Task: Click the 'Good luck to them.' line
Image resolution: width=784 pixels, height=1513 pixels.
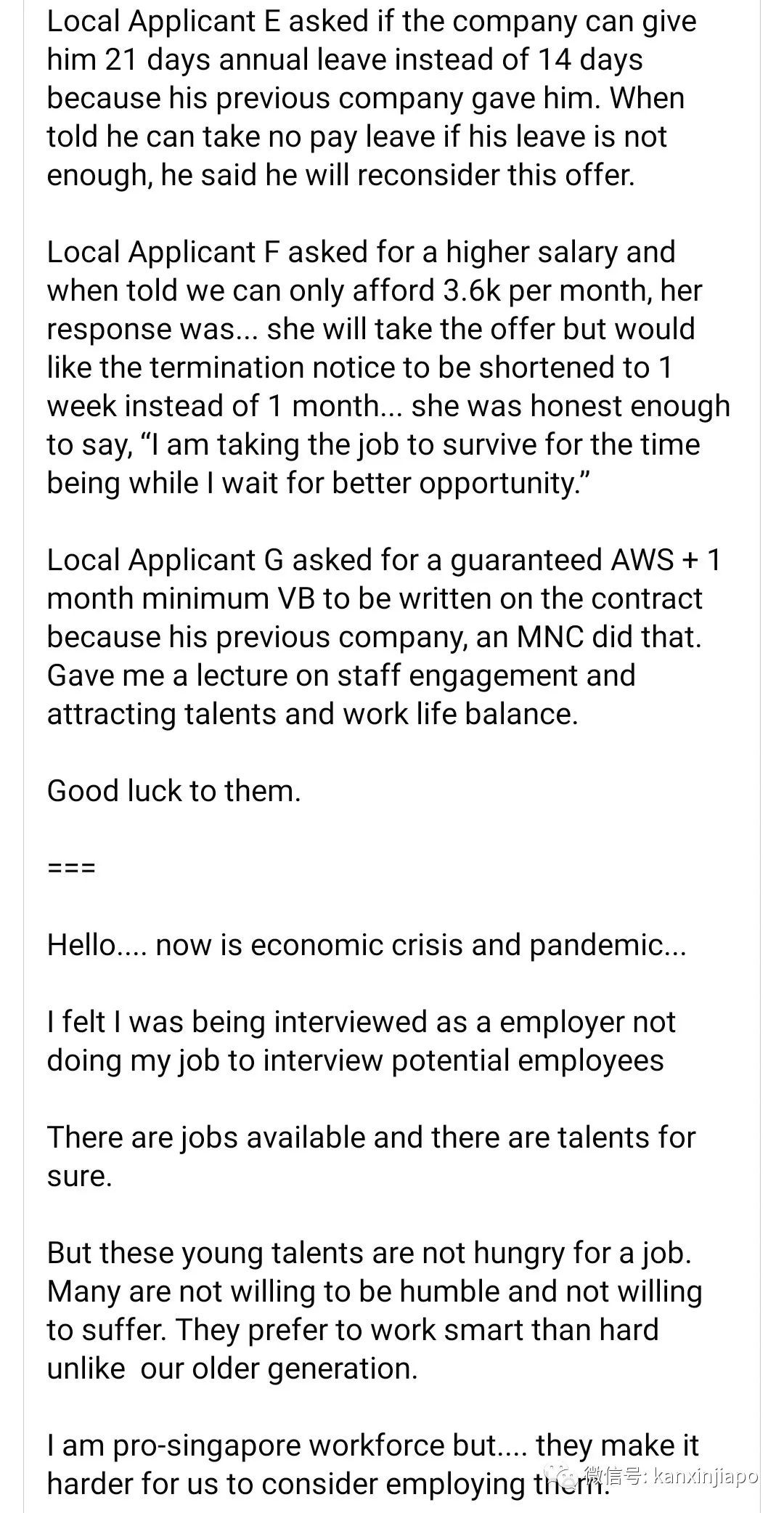Action: tap(173, 790)
